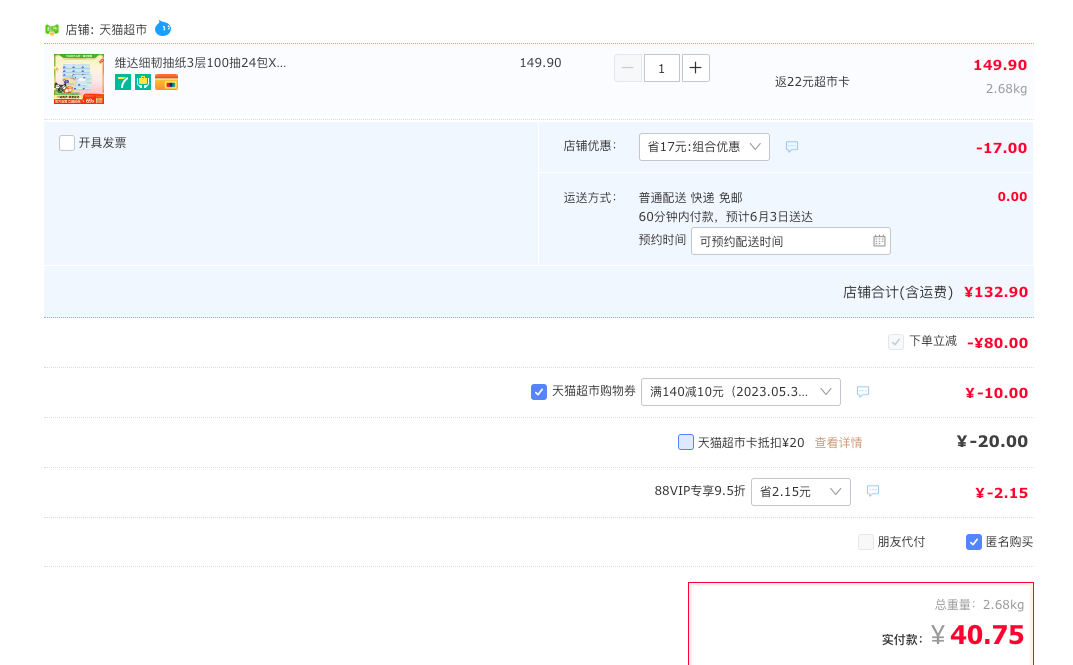The width and height of the screenshot is (1073, 665).
Task: Tick the 朋友代付 checkbox
Action: click(866, 542)
